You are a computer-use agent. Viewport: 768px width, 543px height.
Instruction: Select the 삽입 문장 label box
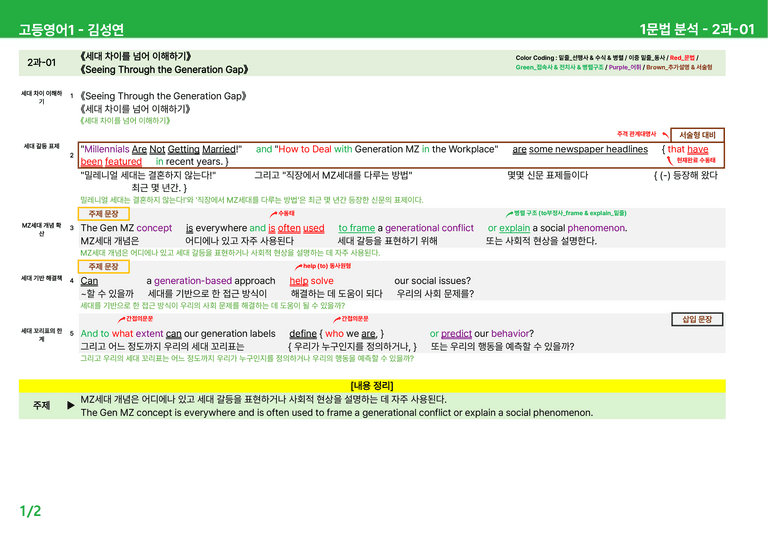tap(697, 319)
